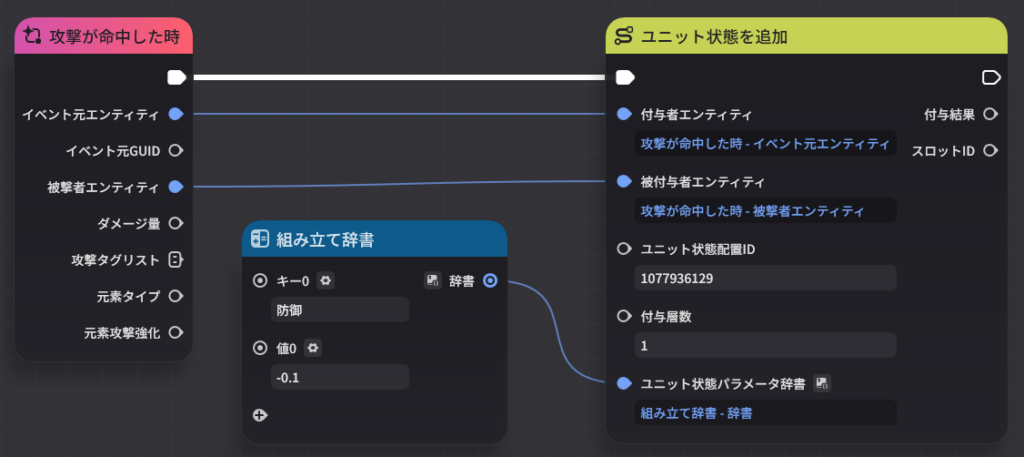1024x457 pixels.
Task: Click the 組み立て辞書 node header icon
Action: click(x=260, y=240)
